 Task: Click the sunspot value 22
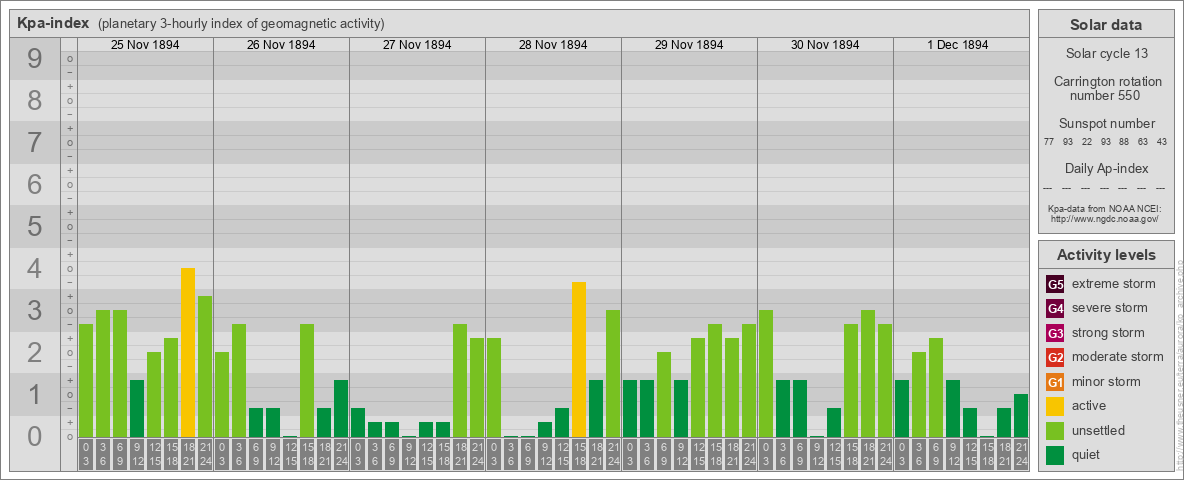[1087, 142]
